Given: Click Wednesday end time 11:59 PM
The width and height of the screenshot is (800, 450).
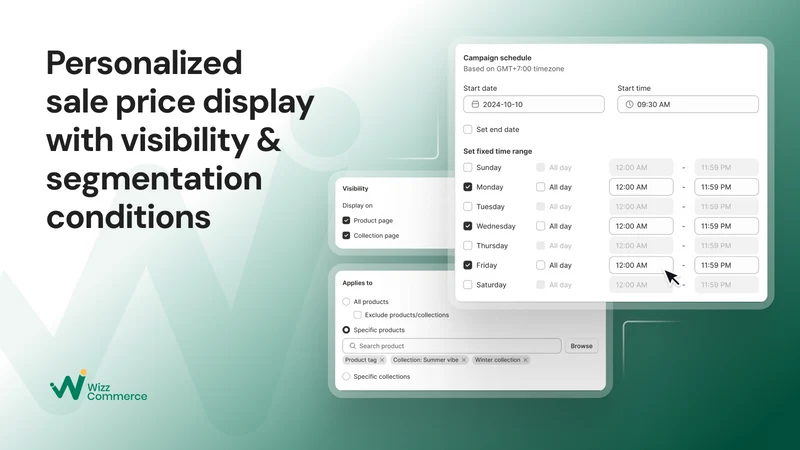Looking at the screenshot, I should click(726, 226).
